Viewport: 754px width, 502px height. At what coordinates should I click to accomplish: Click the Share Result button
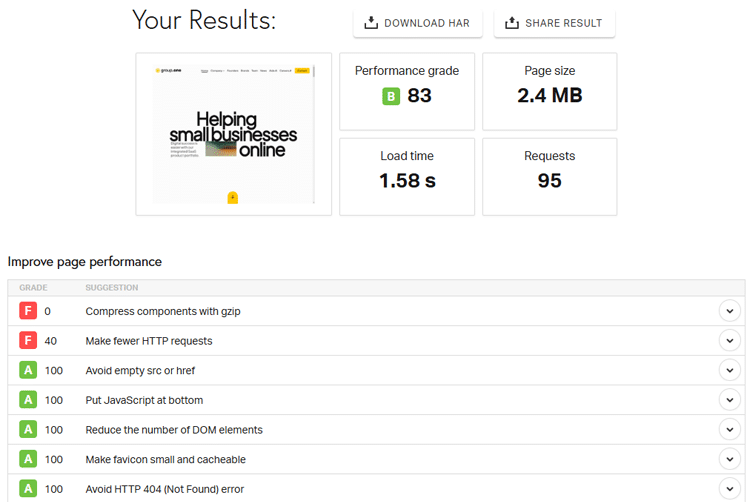click(554, 23)
